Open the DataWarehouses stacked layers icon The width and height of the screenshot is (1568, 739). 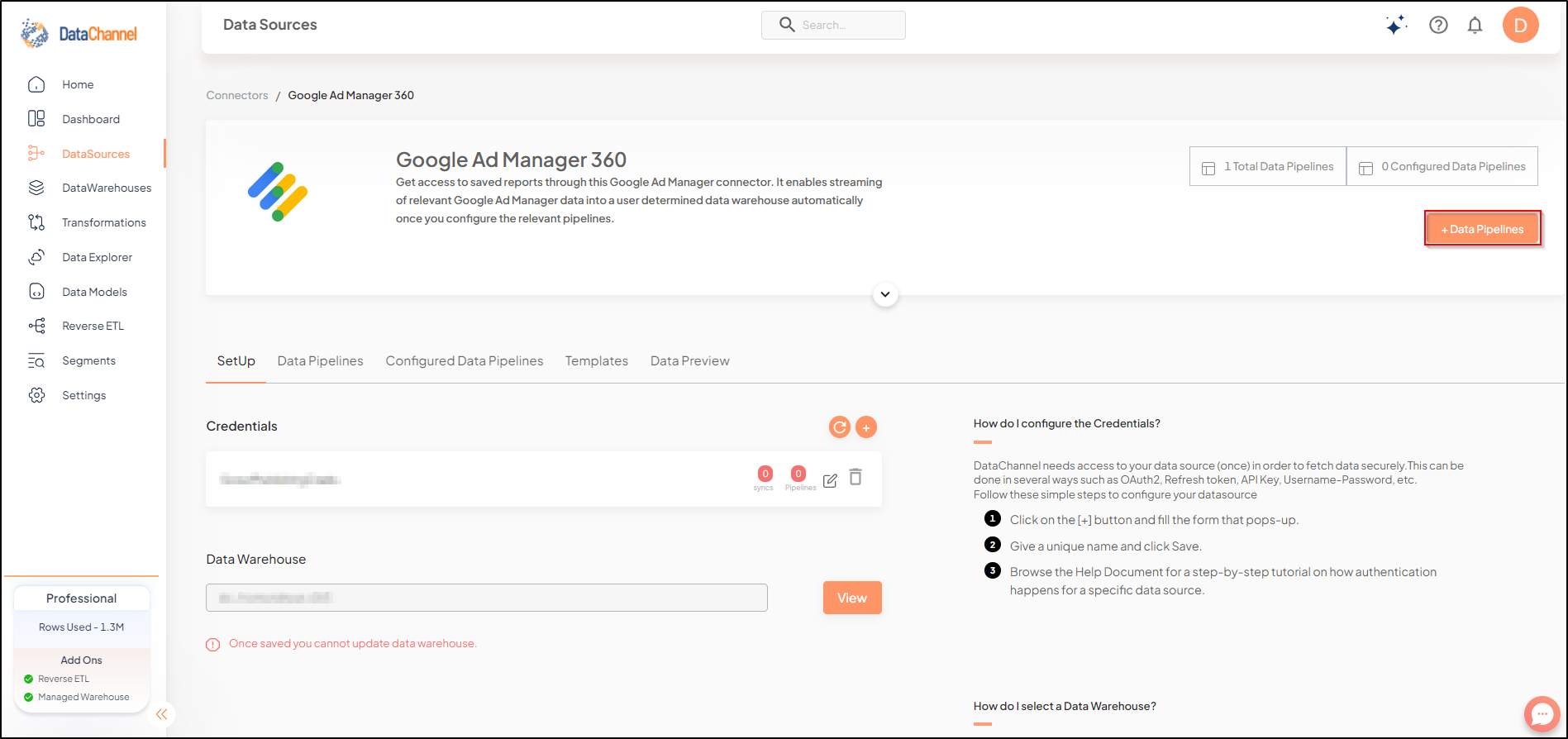click(x=36, y=188)
